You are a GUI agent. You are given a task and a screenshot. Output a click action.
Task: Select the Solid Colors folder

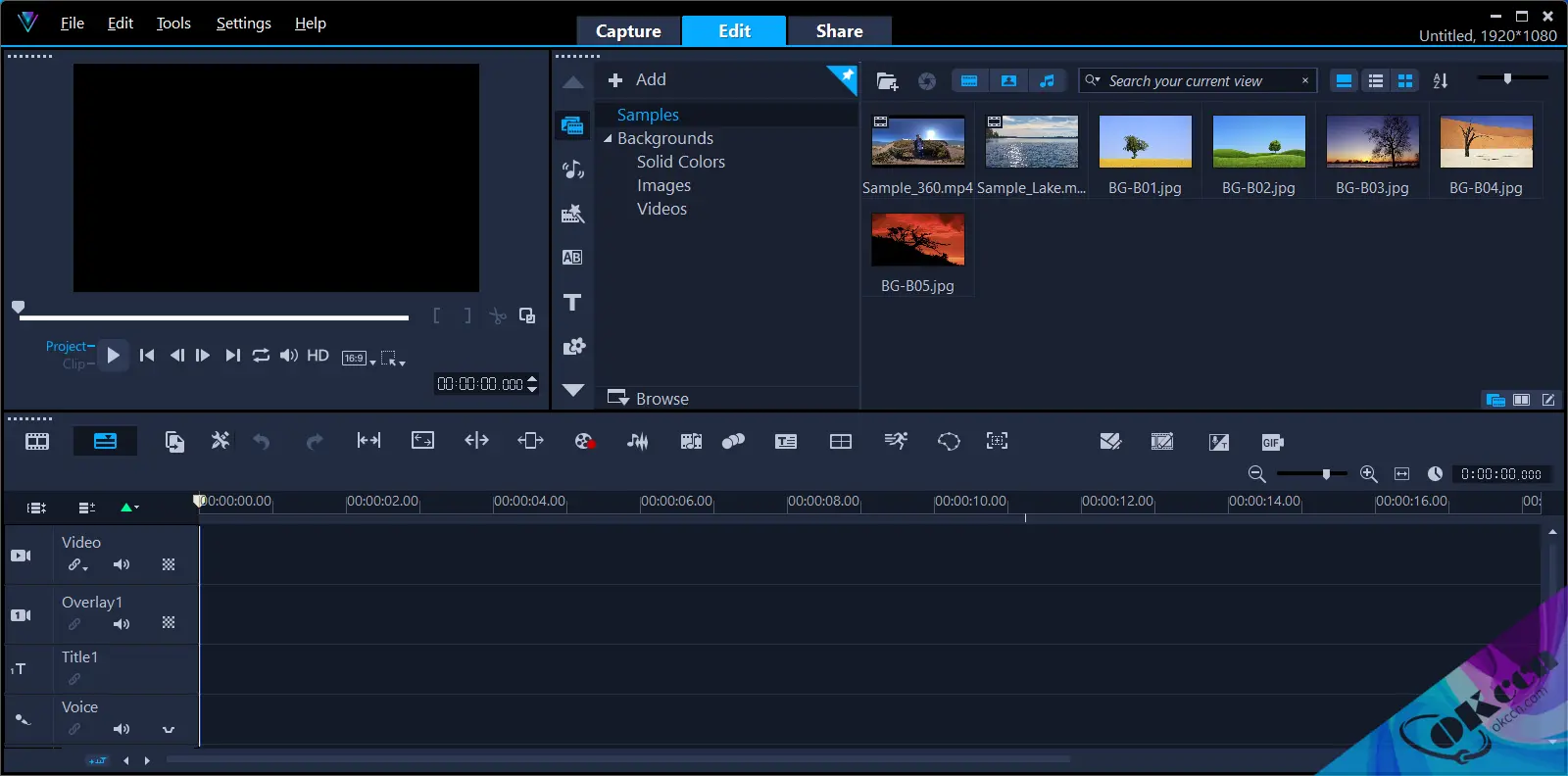tap(681, 162)
